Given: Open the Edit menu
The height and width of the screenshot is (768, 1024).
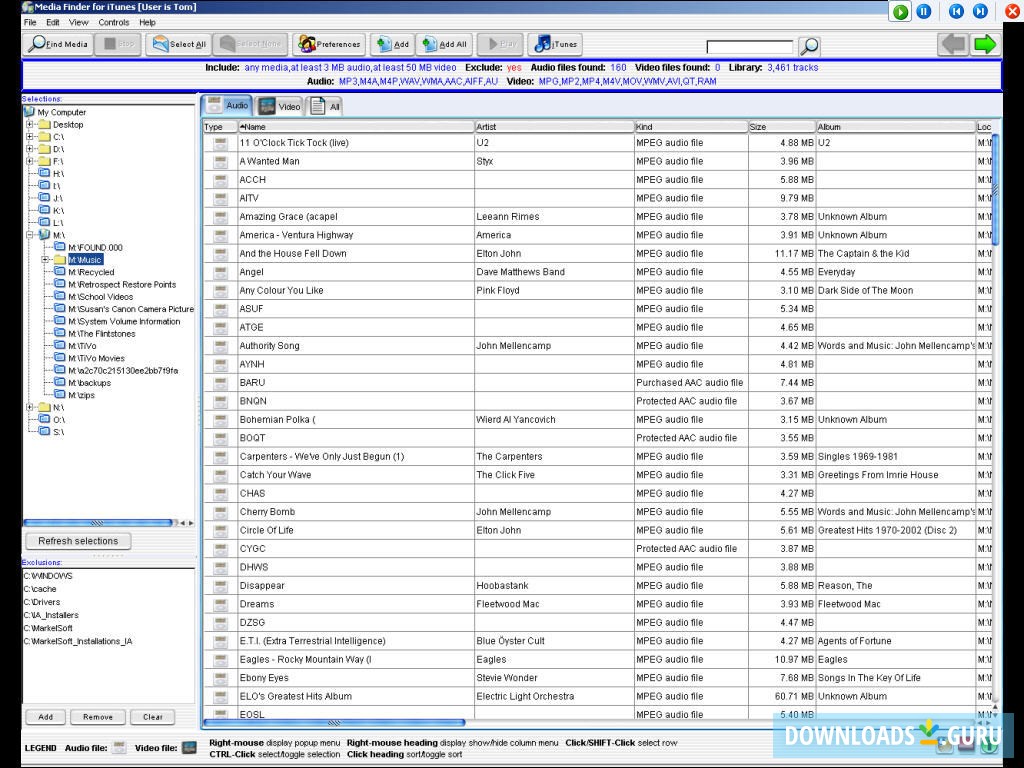Looking at the screenshot, I should point(53,22).
